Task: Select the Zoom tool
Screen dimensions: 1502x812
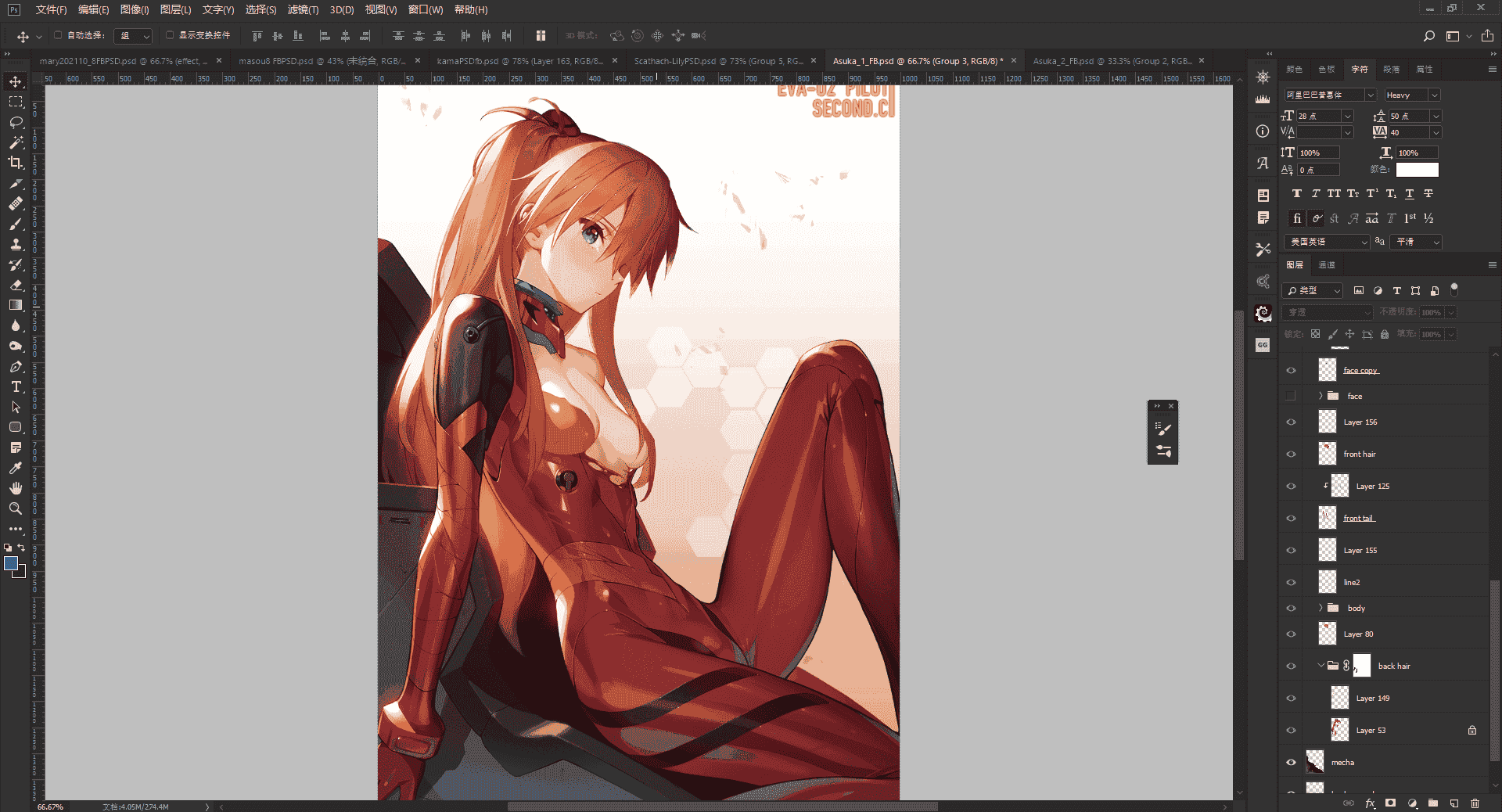Action: (x=16, y=508)
